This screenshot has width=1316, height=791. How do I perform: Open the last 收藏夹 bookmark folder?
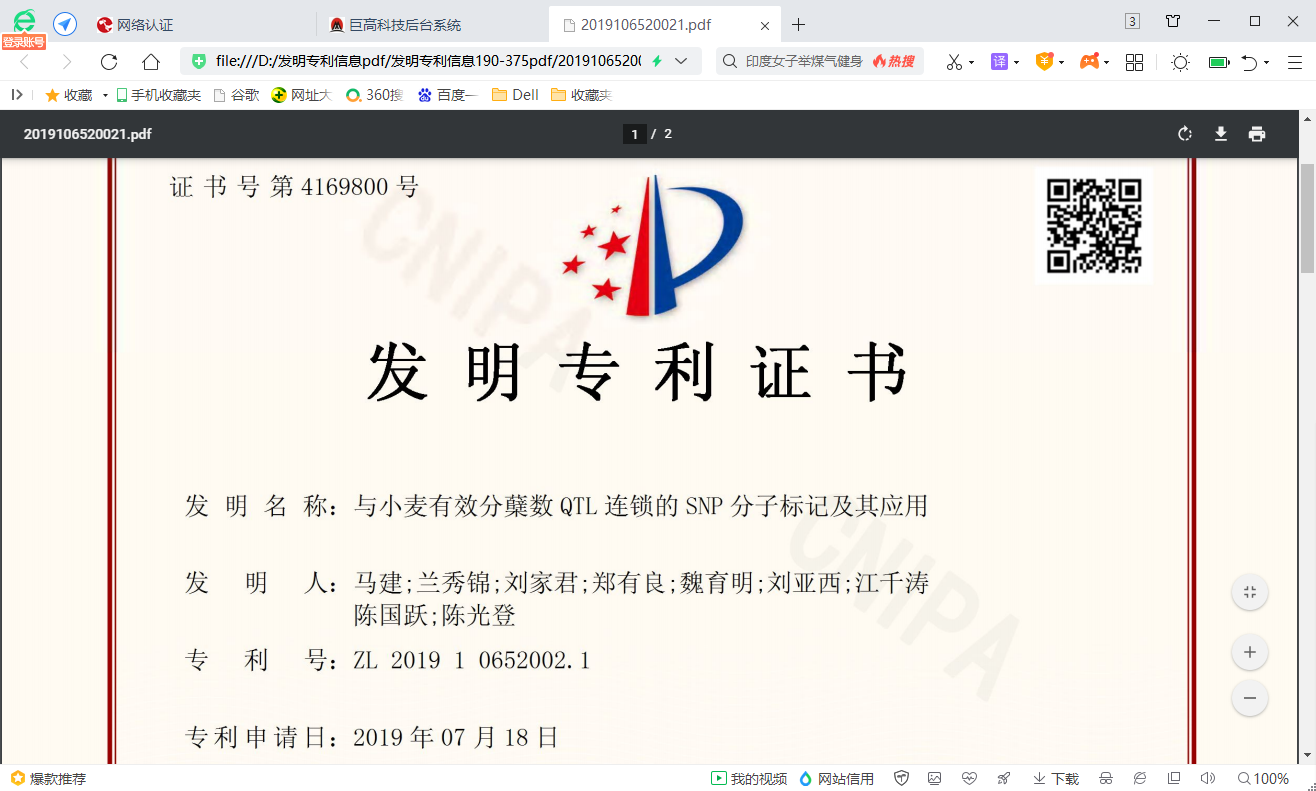pyautogui.click(x=581, y=95)
